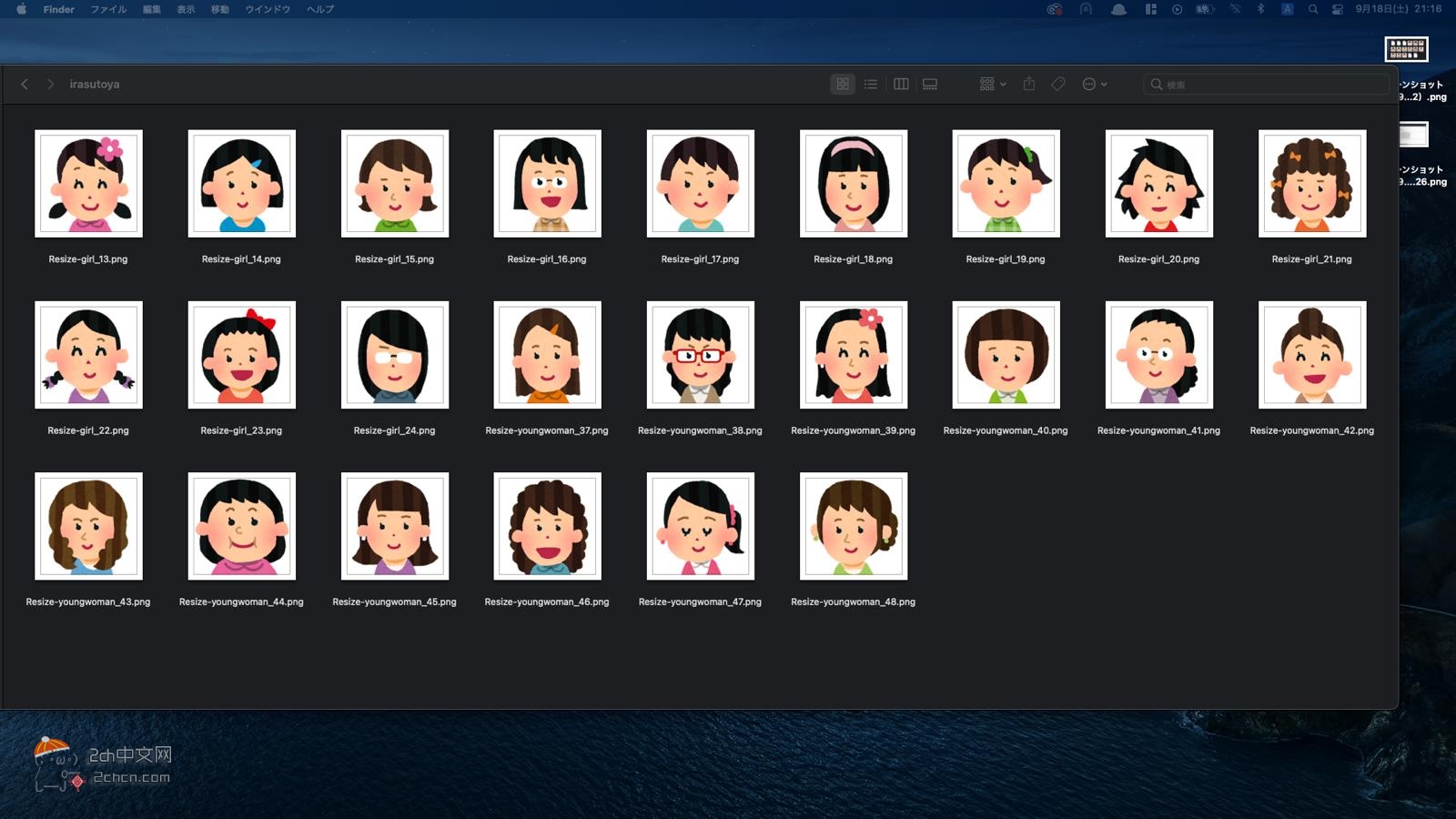Open the Apple menu
The height and width of the screenshot is (819, 1456).
tap(21, 9)
